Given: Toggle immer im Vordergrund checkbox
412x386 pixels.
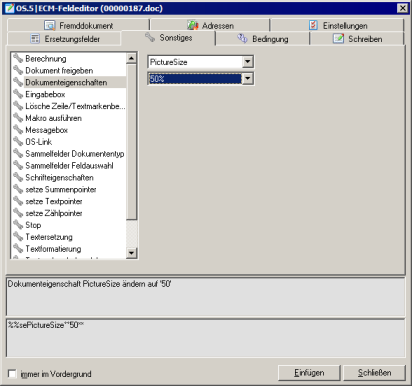Looking at the screenshot, I should click(x=12, y=374).
